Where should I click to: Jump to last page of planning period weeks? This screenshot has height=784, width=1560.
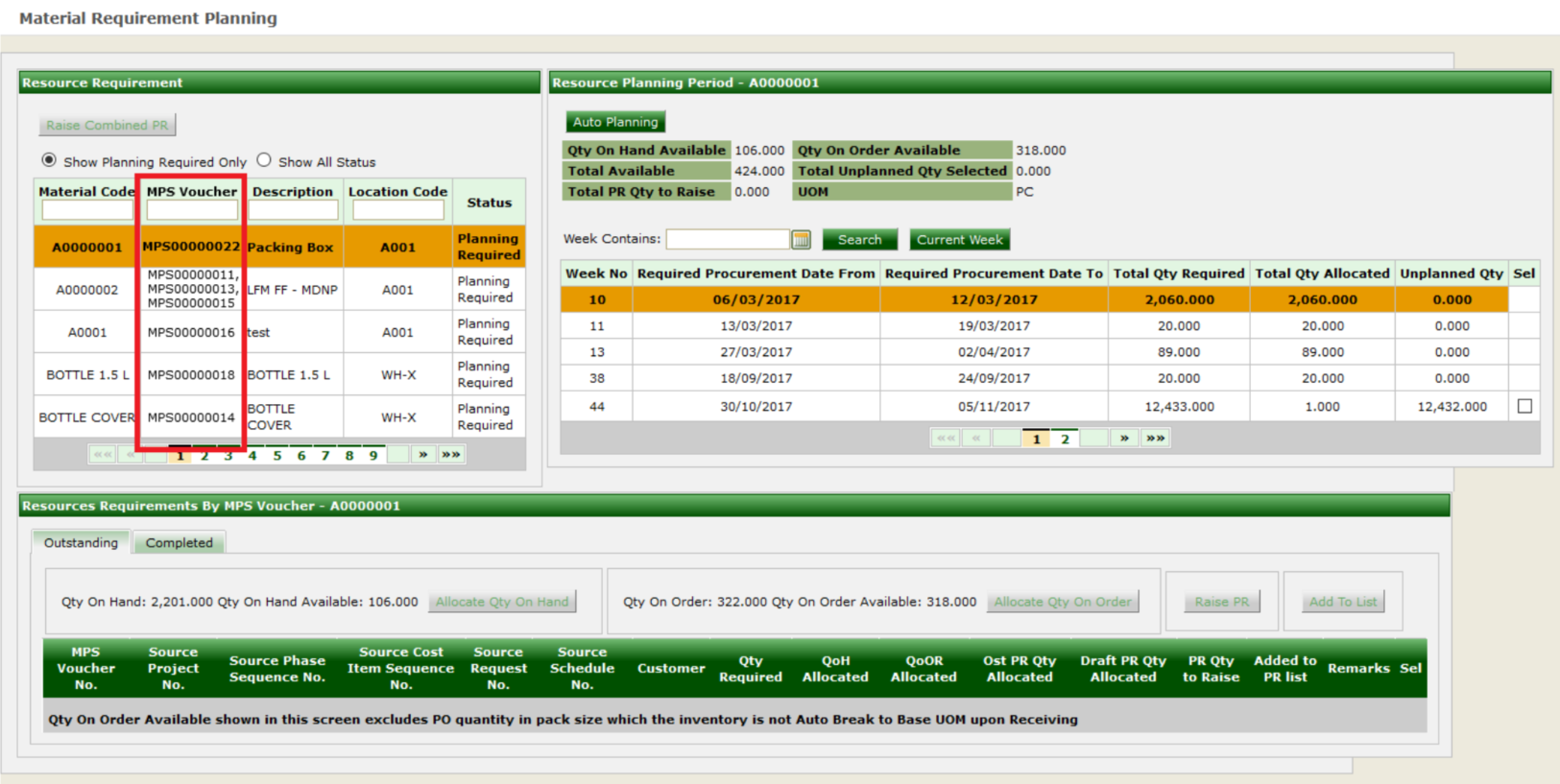1155,439
